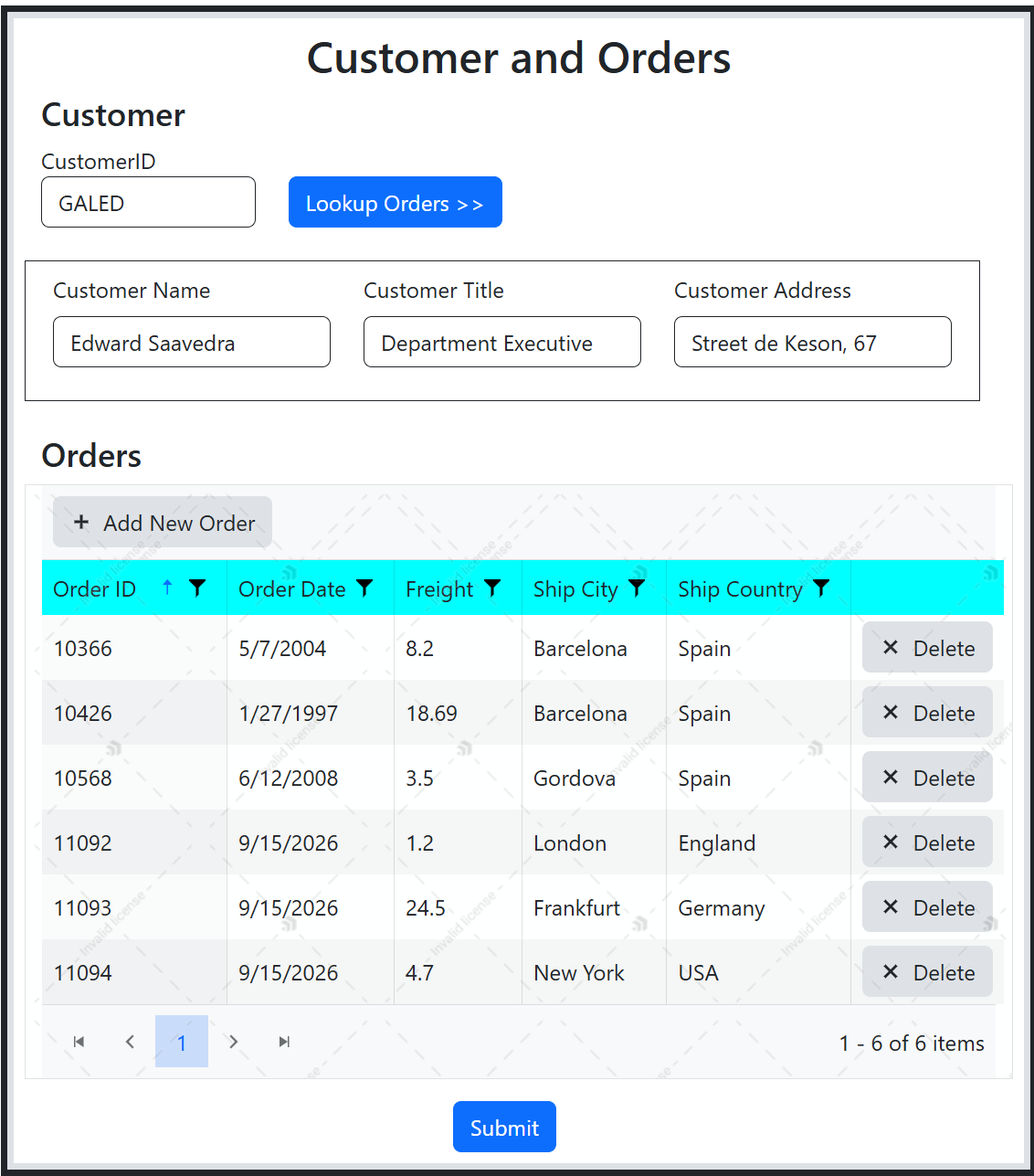Open the Freight column filter icon
The image size is (1034, 1176).
point(492,588)
